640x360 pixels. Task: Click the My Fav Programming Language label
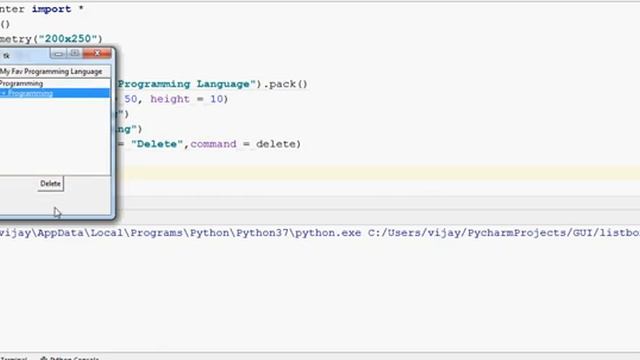51,71
